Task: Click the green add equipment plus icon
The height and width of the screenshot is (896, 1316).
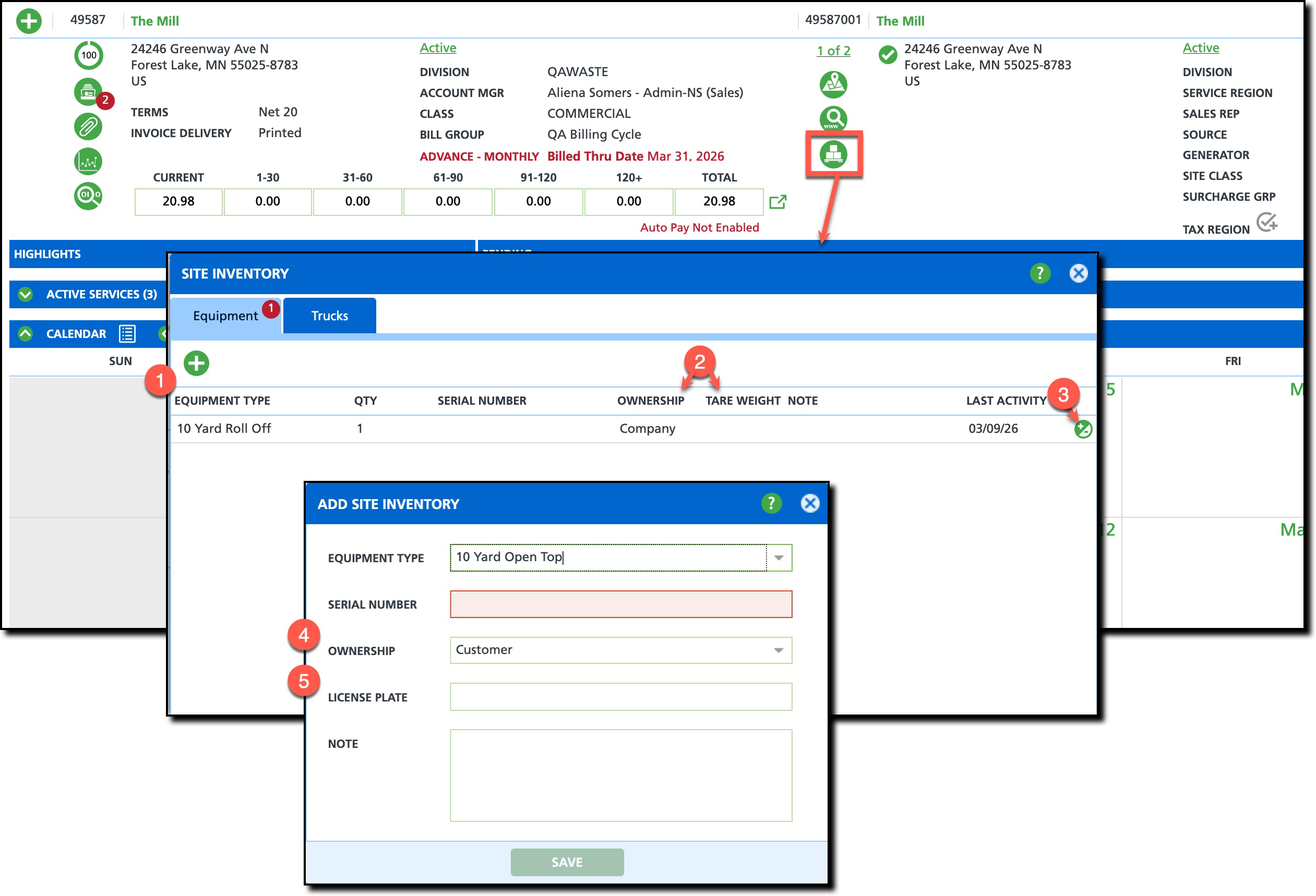Action: [x=196, y=364]
